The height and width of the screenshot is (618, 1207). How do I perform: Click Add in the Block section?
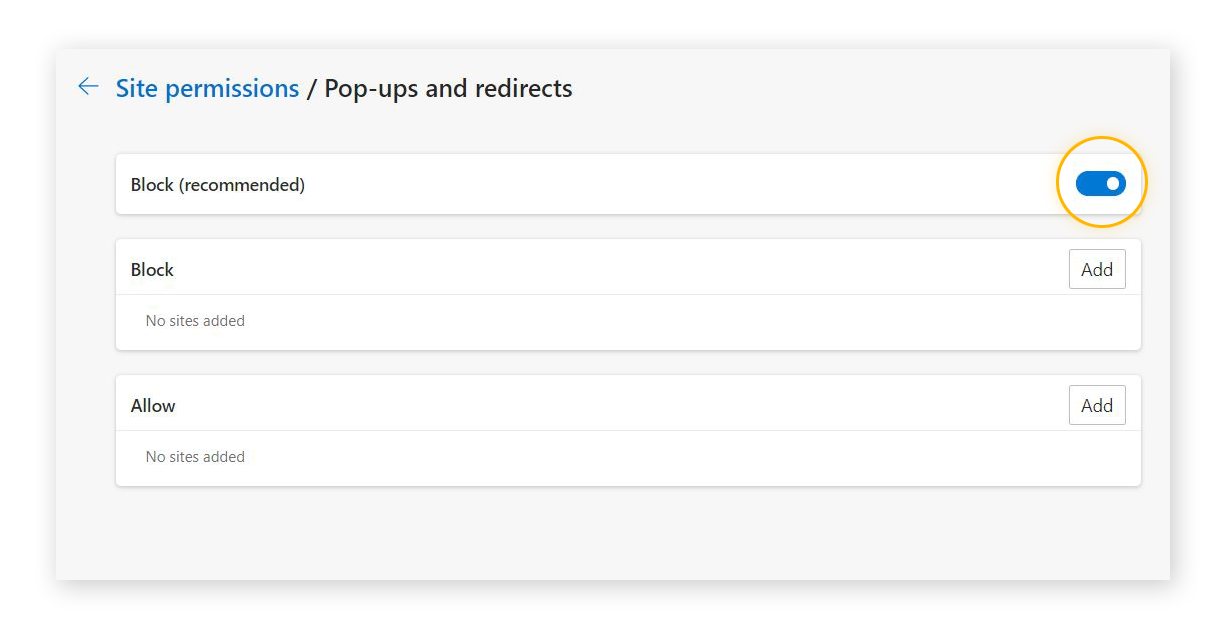[x=1097, y=269]
